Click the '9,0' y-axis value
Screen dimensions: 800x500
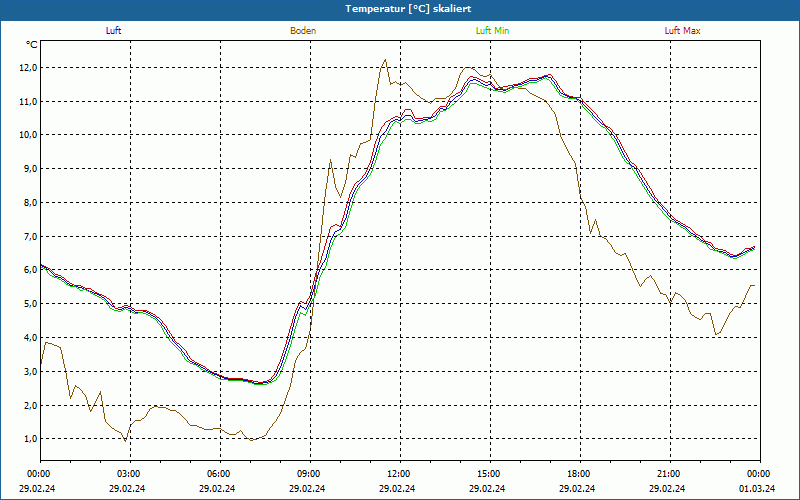pos(30,169)
